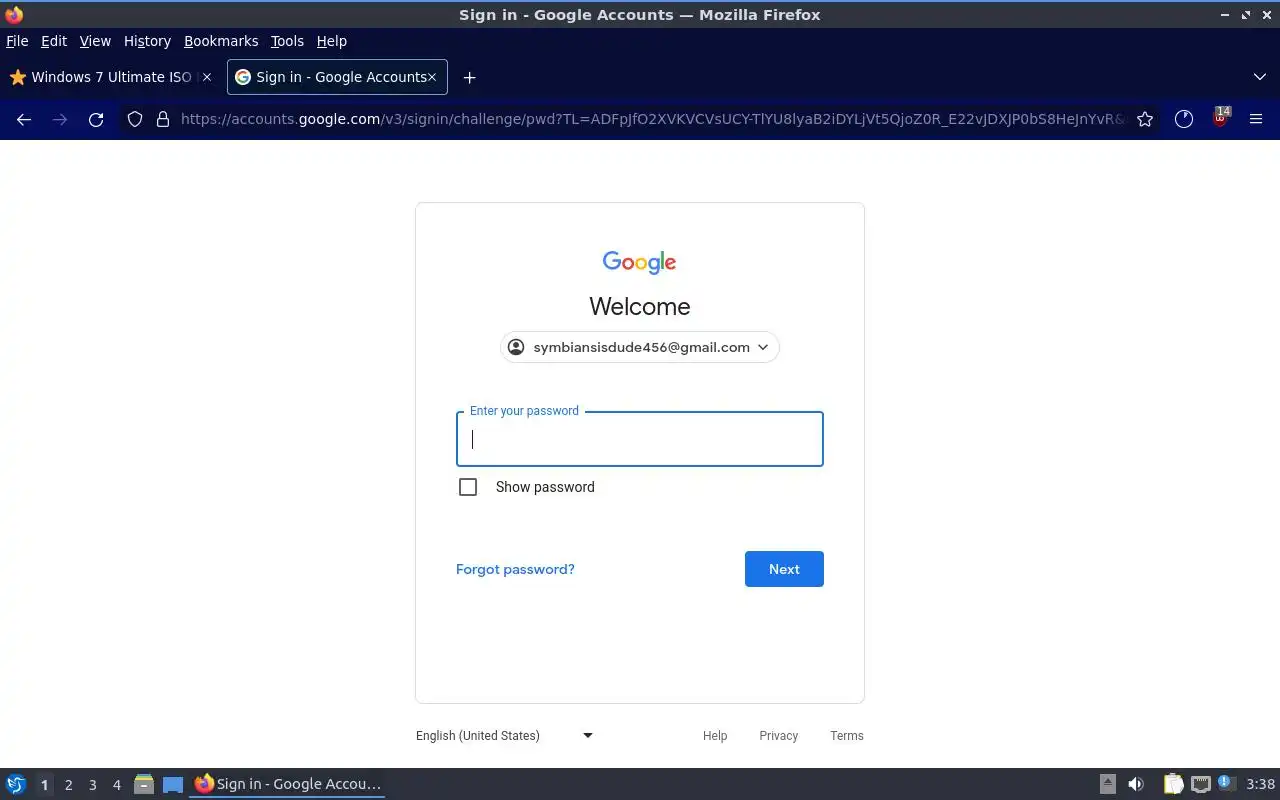Open the eject removable media tray icon
The width and height of the screenshot is (1280, 800).
1107,784
